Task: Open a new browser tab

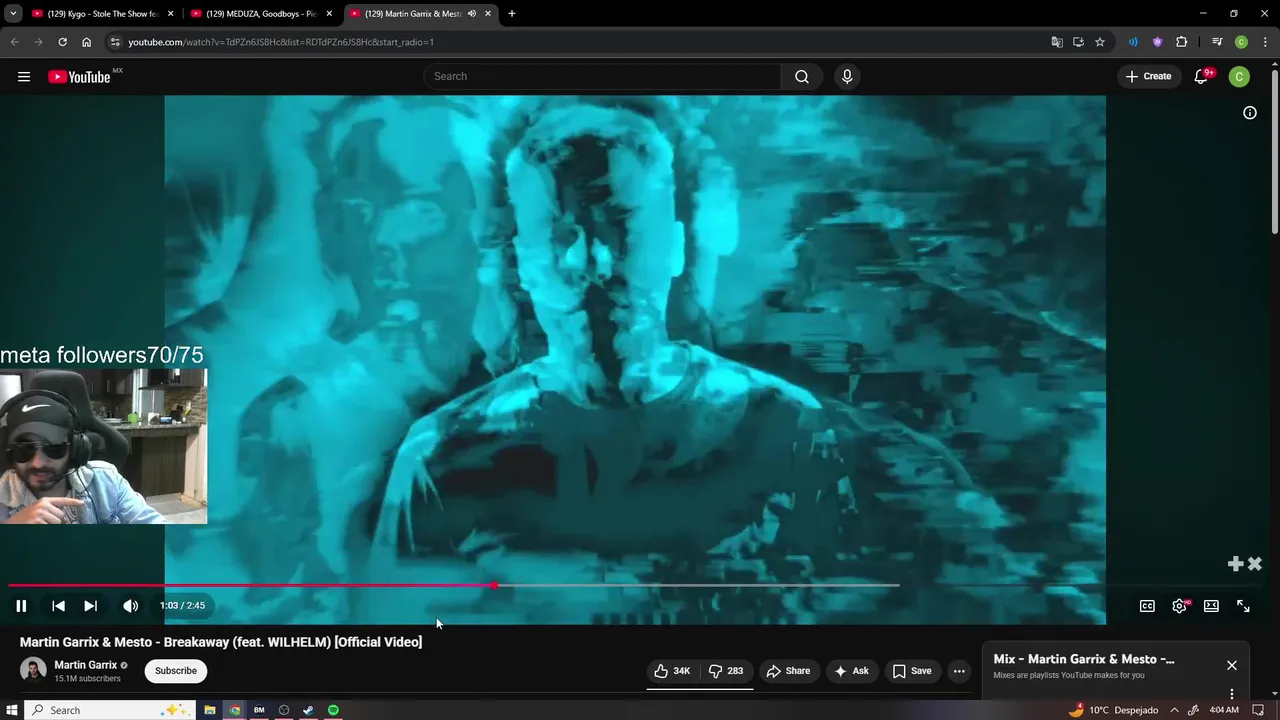Action: tap(511, 14)
